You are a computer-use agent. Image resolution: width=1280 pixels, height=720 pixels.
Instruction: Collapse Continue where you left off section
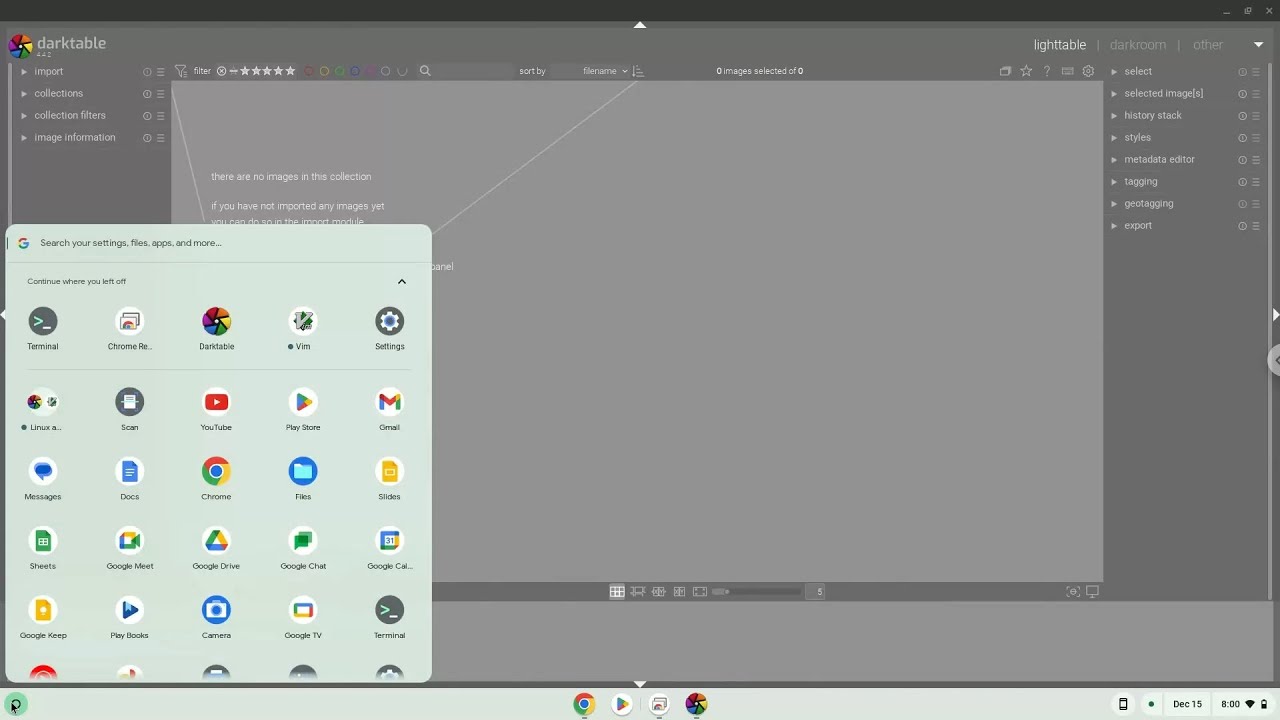pyautogui.click(x=402, y=281)
